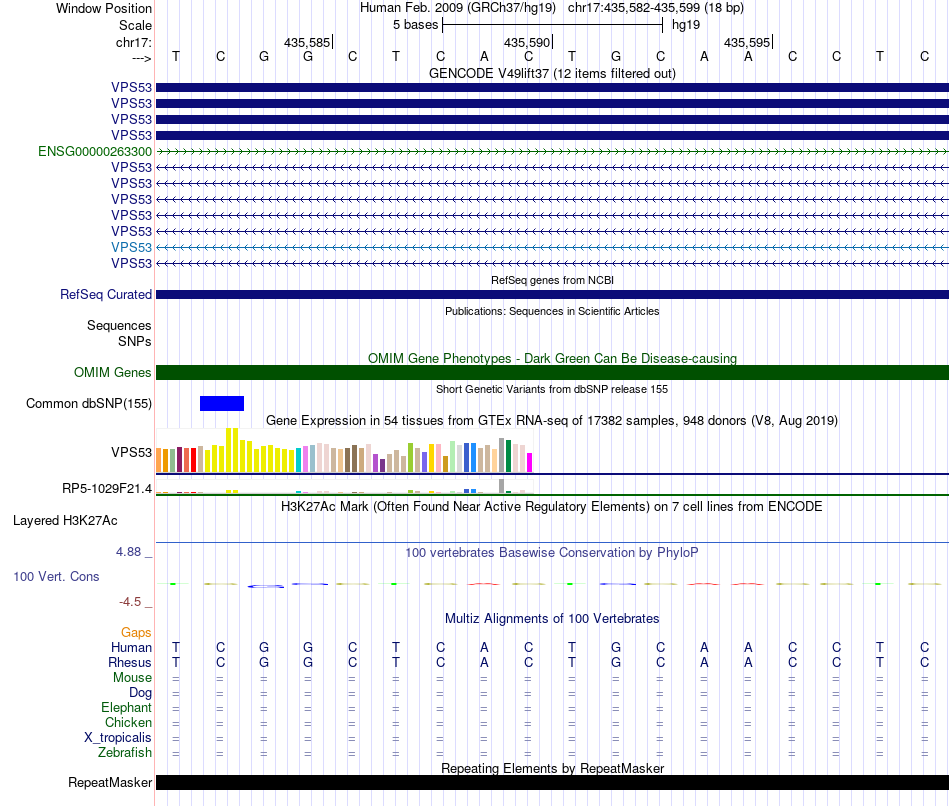The height and width of the screenshot is (806, 950).
Task: Open the RepeatMasker track label
Action: 110,782
